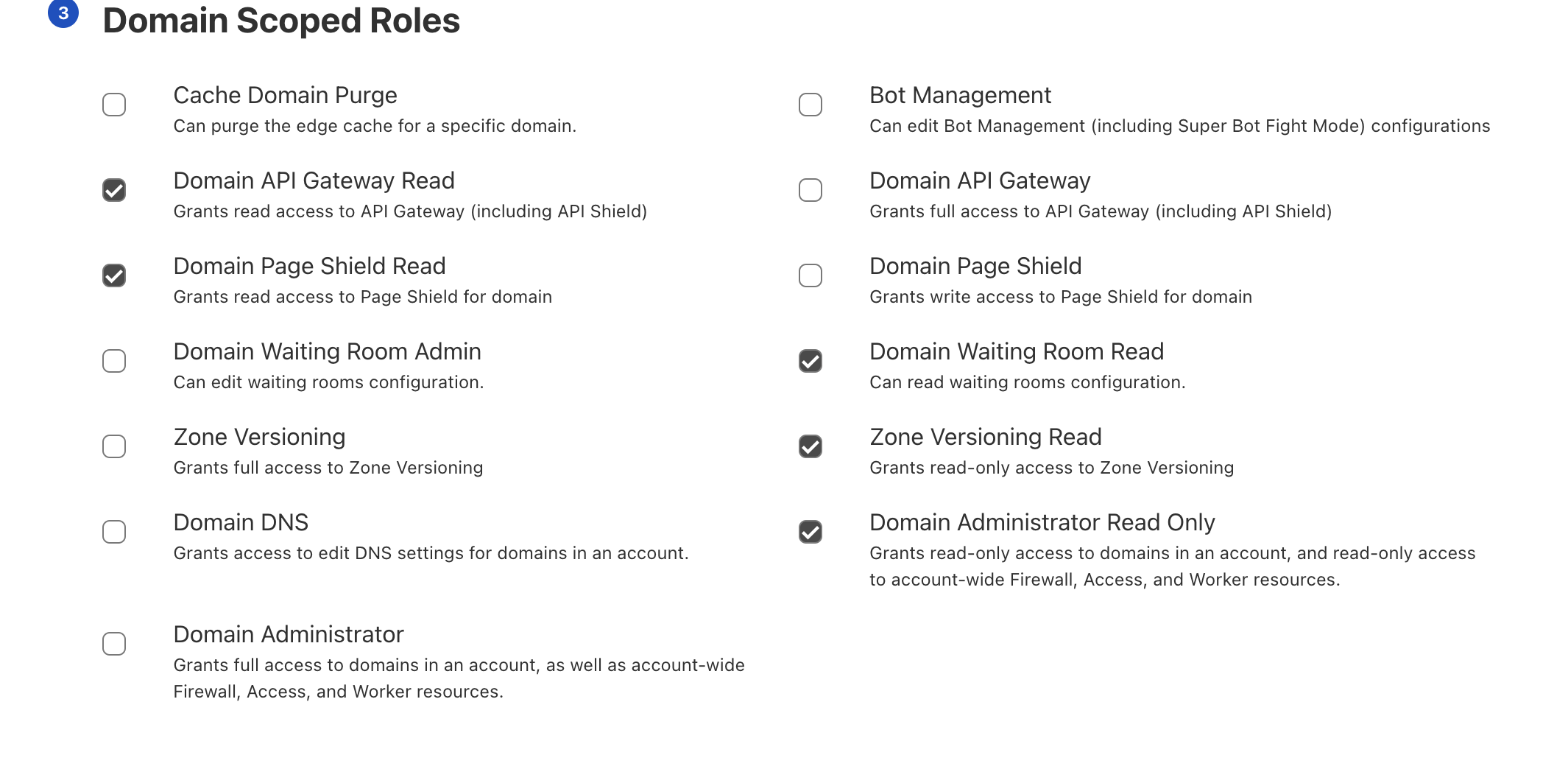1568x769 pixels.
Task: Click the Zone Versioning Read label text
Action: click(x=985, y=437)
